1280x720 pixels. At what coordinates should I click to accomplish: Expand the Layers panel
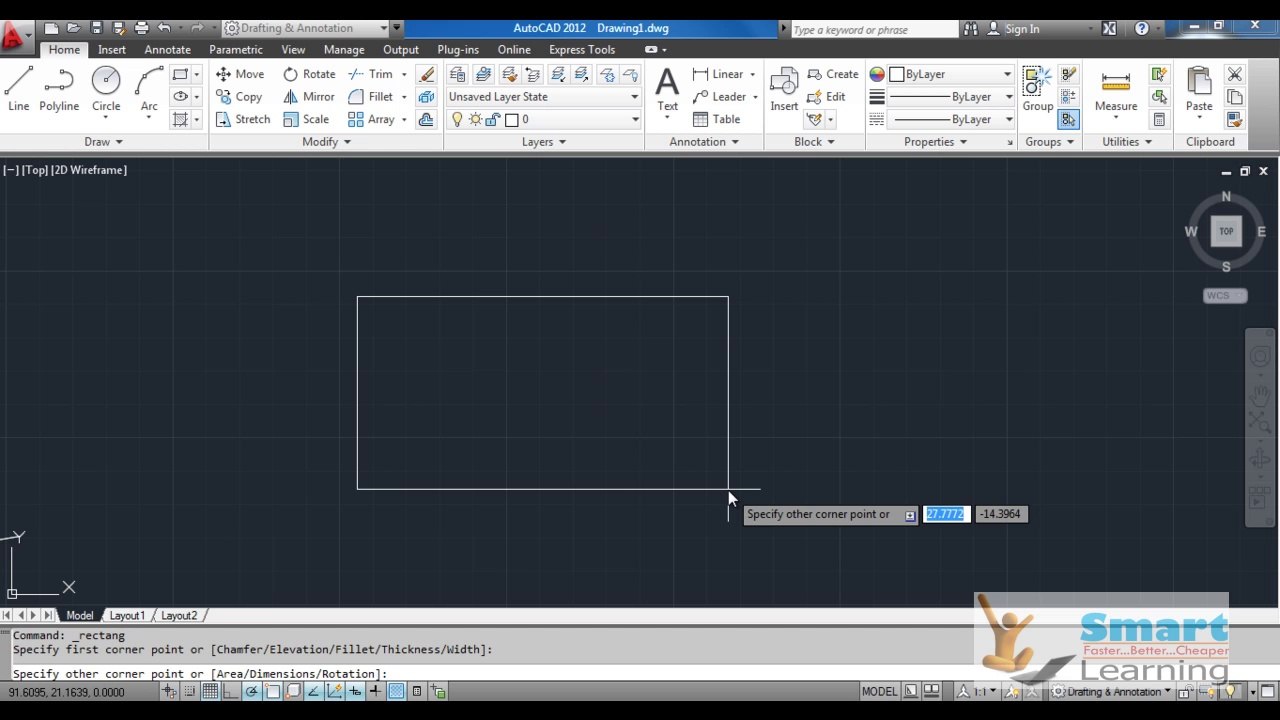coord(544,142)
